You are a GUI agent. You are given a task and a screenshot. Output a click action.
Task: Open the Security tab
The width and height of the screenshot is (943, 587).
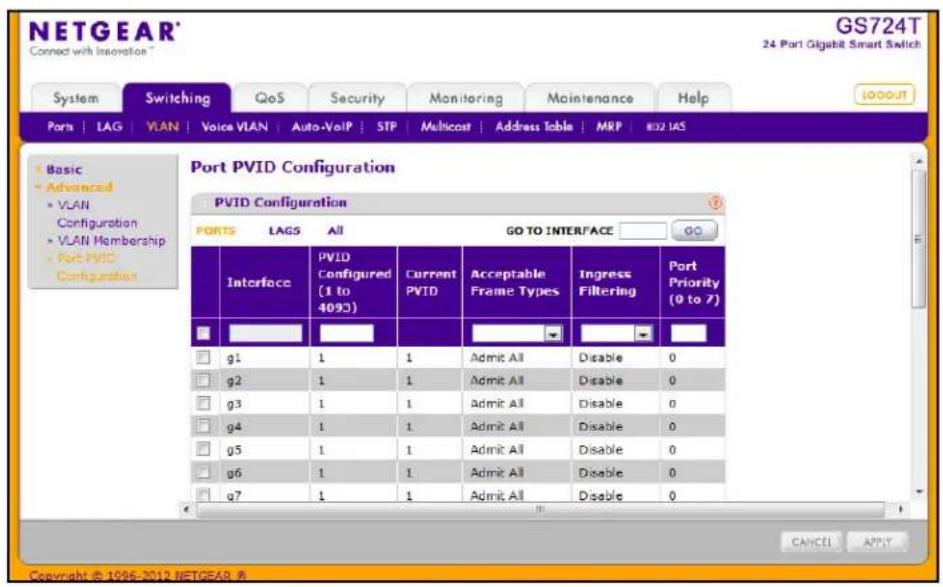tap(357, 98)
